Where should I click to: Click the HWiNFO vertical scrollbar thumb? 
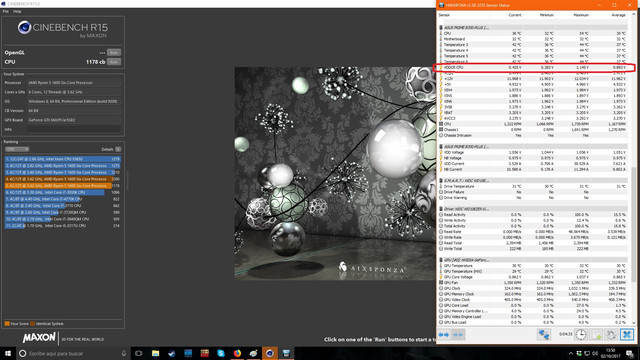pyautogui.click(x=633, y=224)
